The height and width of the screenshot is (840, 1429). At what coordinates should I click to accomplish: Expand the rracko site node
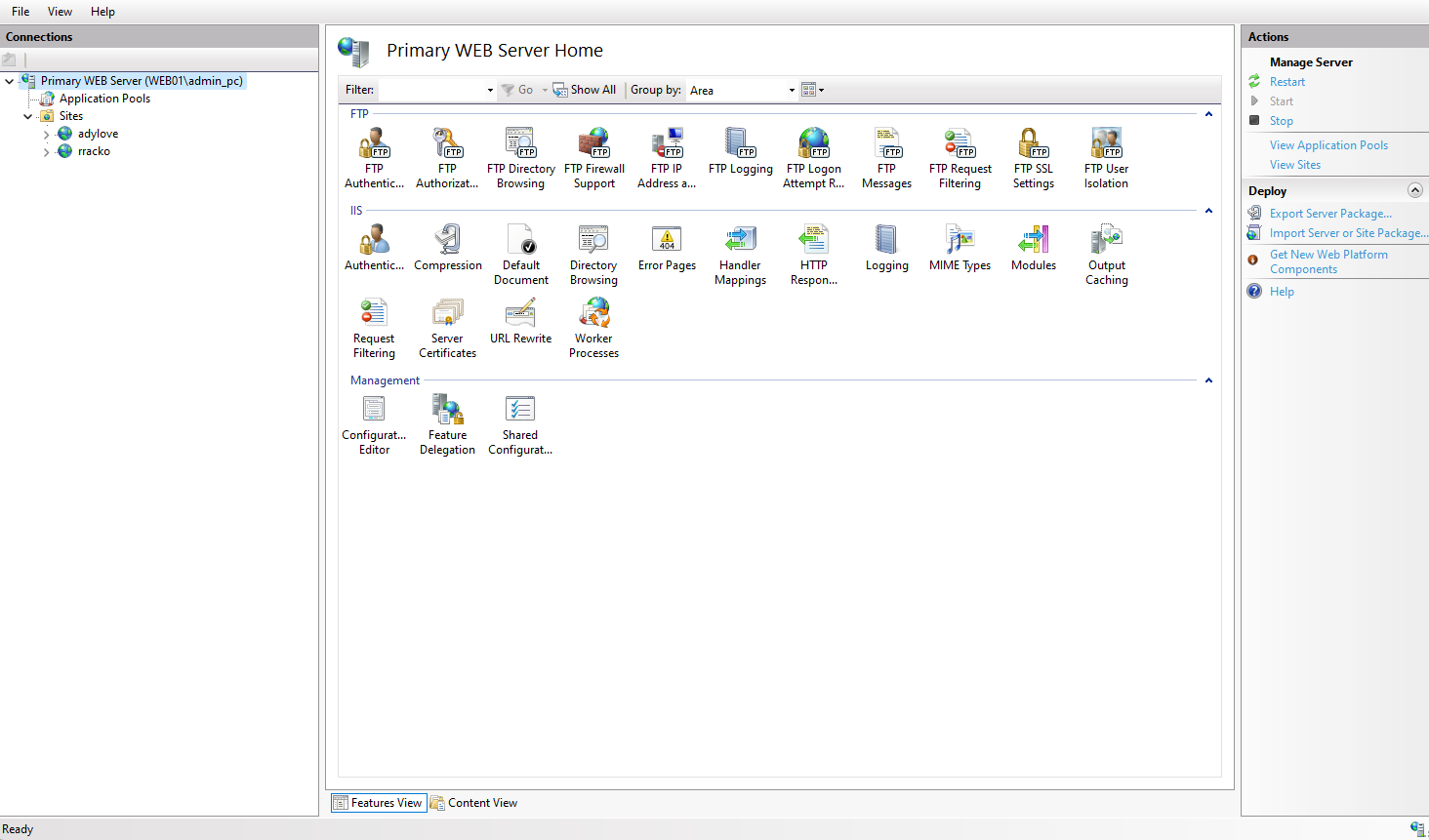coord(47,152)
